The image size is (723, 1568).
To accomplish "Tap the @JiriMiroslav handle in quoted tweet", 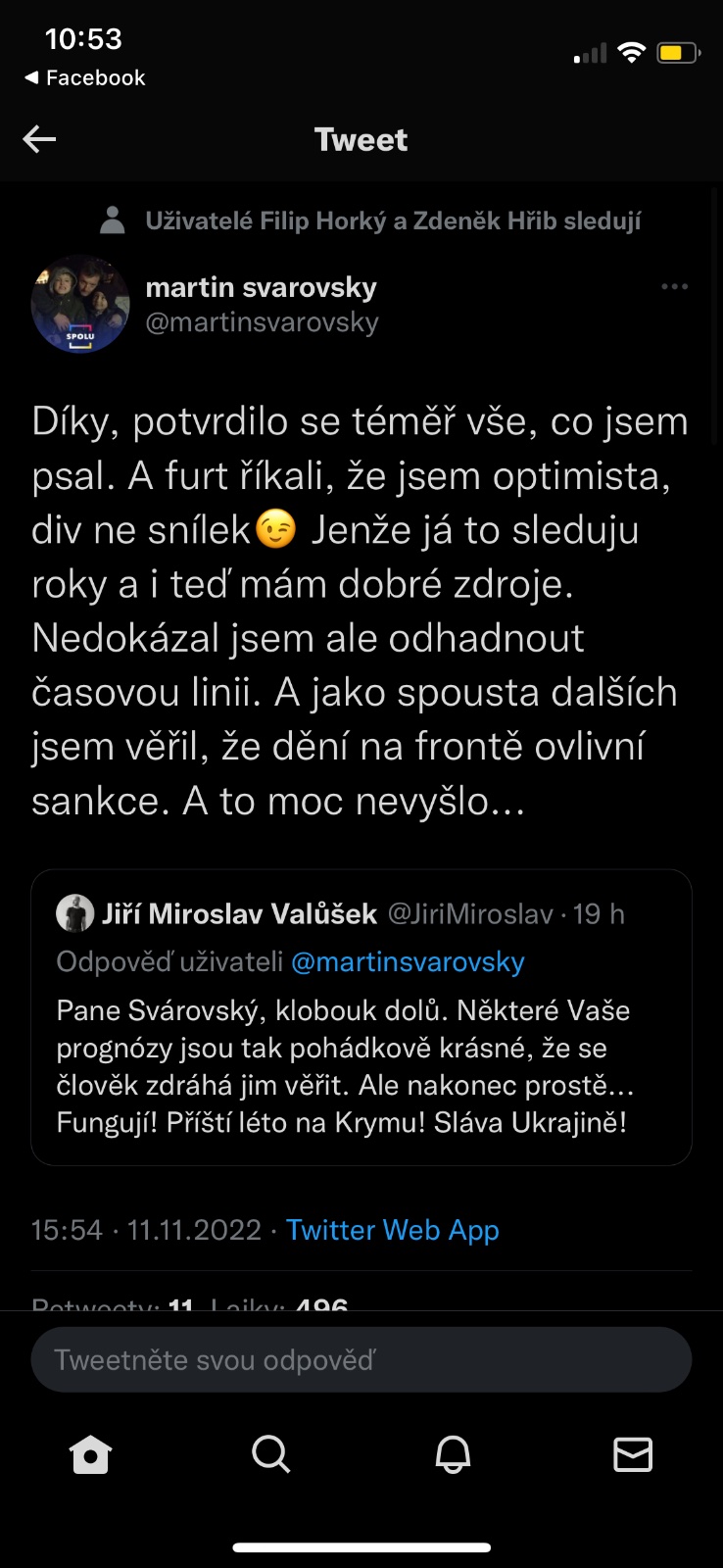I will [x=470, y=914].
